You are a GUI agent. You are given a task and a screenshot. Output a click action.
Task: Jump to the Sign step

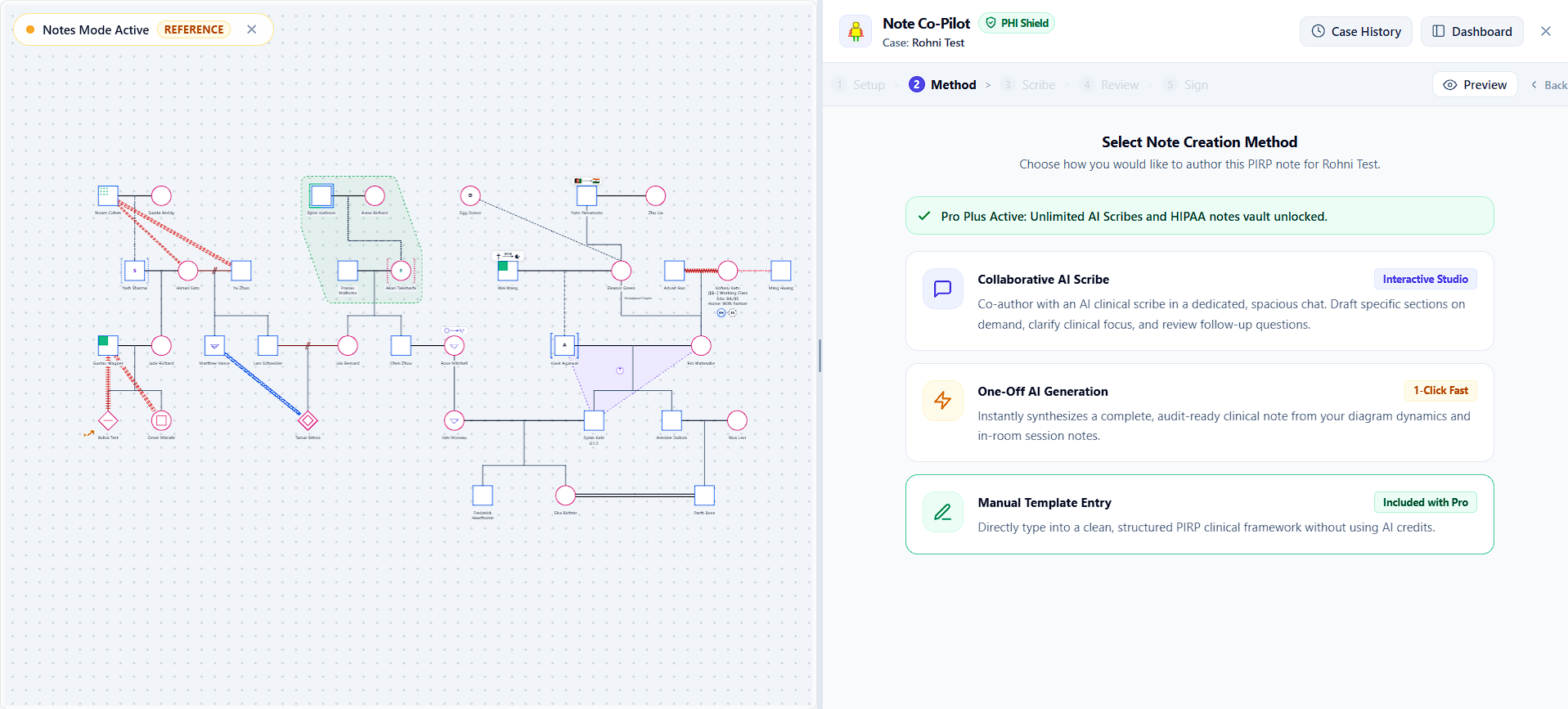point(1186,84)
